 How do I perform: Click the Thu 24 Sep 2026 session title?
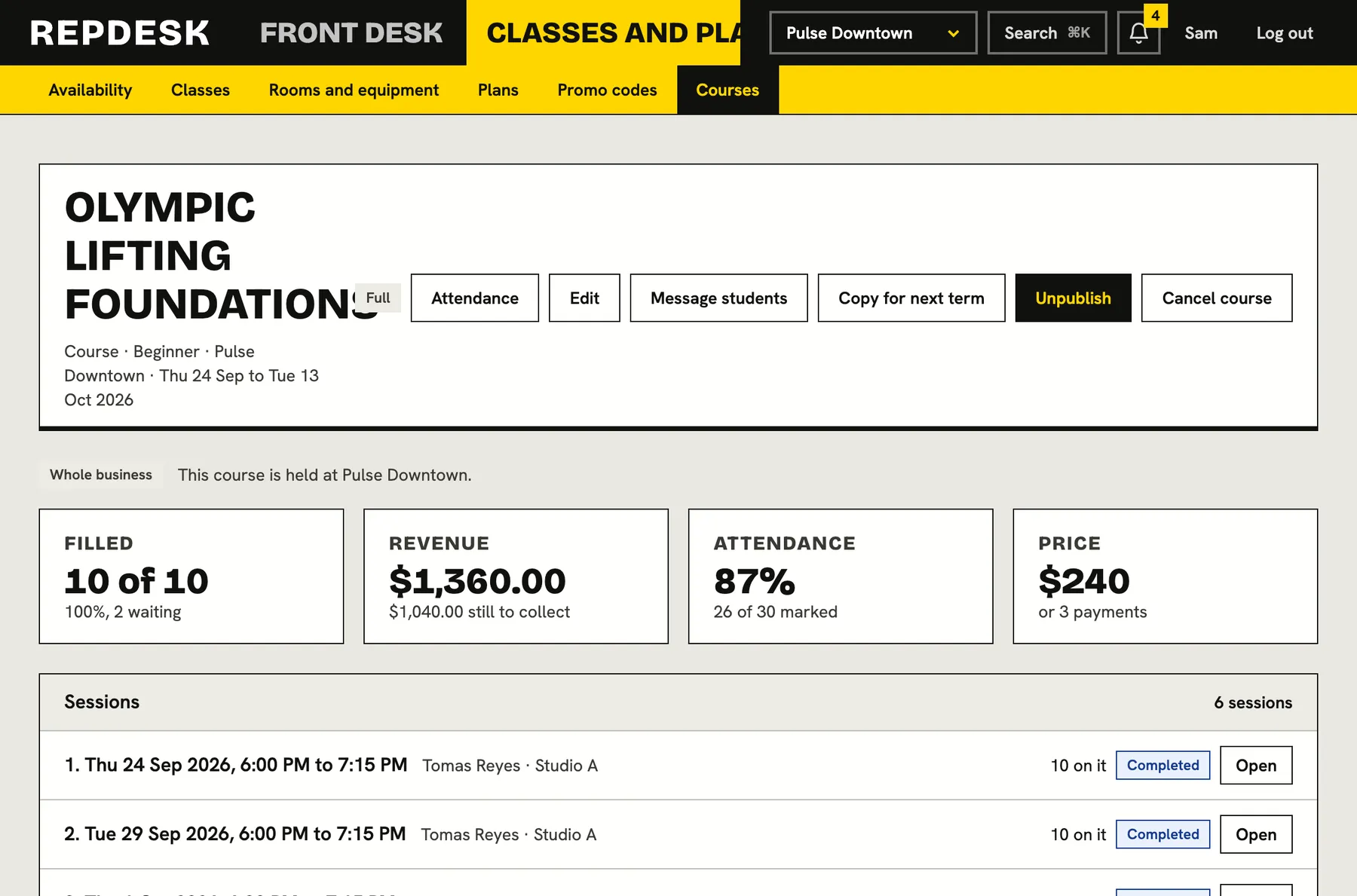(x=236, y=765)
